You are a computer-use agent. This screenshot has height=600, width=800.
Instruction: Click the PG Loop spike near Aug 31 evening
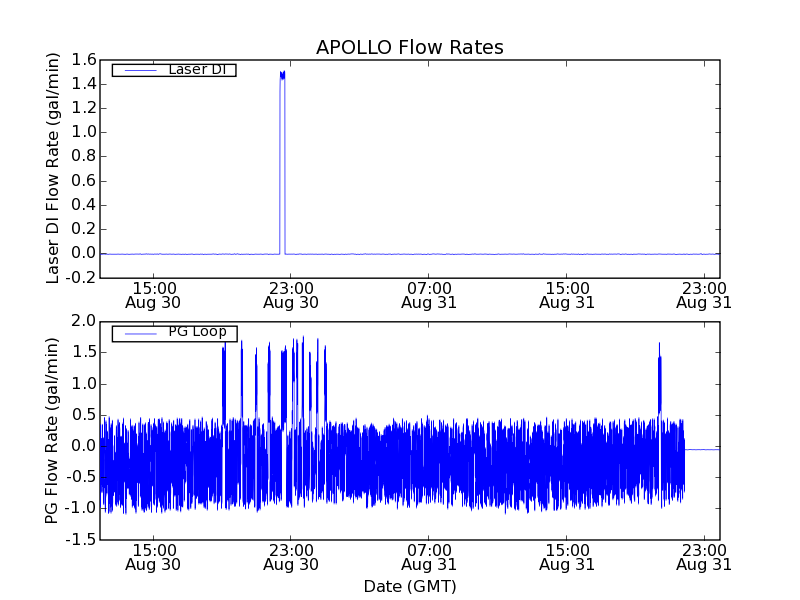pos(660,378)
